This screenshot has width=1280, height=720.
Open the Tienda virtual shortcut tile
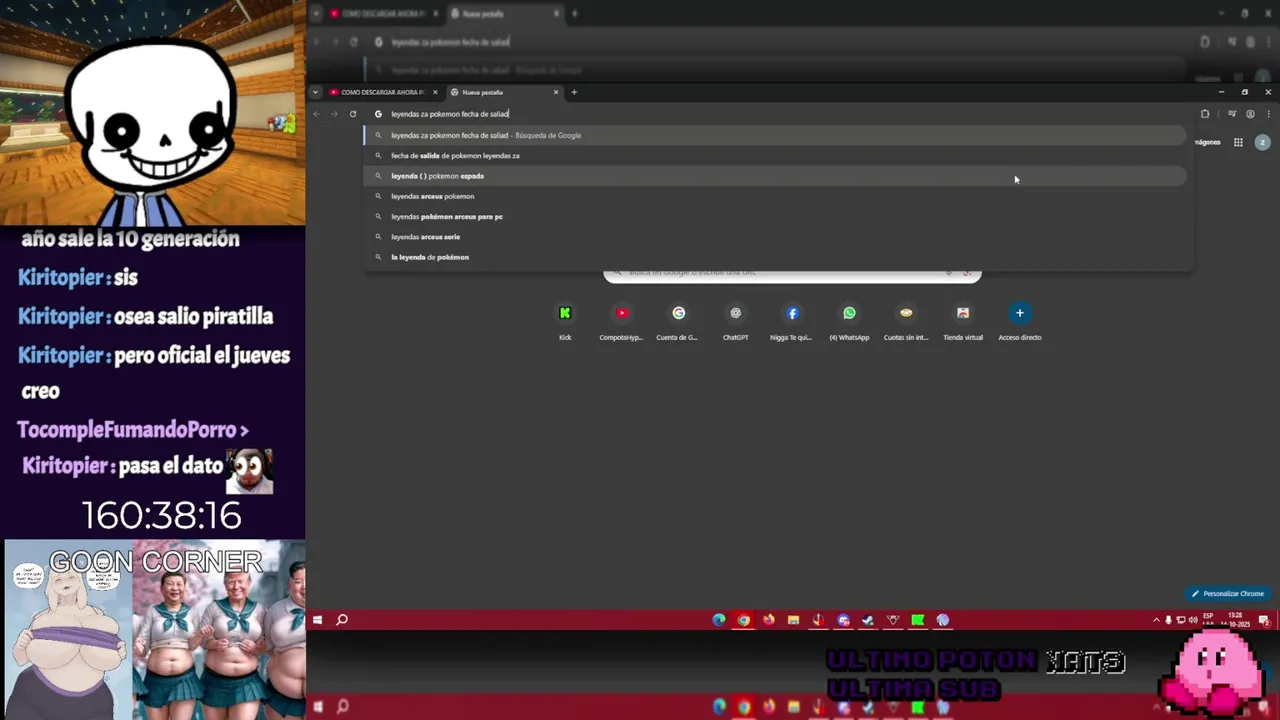point(963,321)
